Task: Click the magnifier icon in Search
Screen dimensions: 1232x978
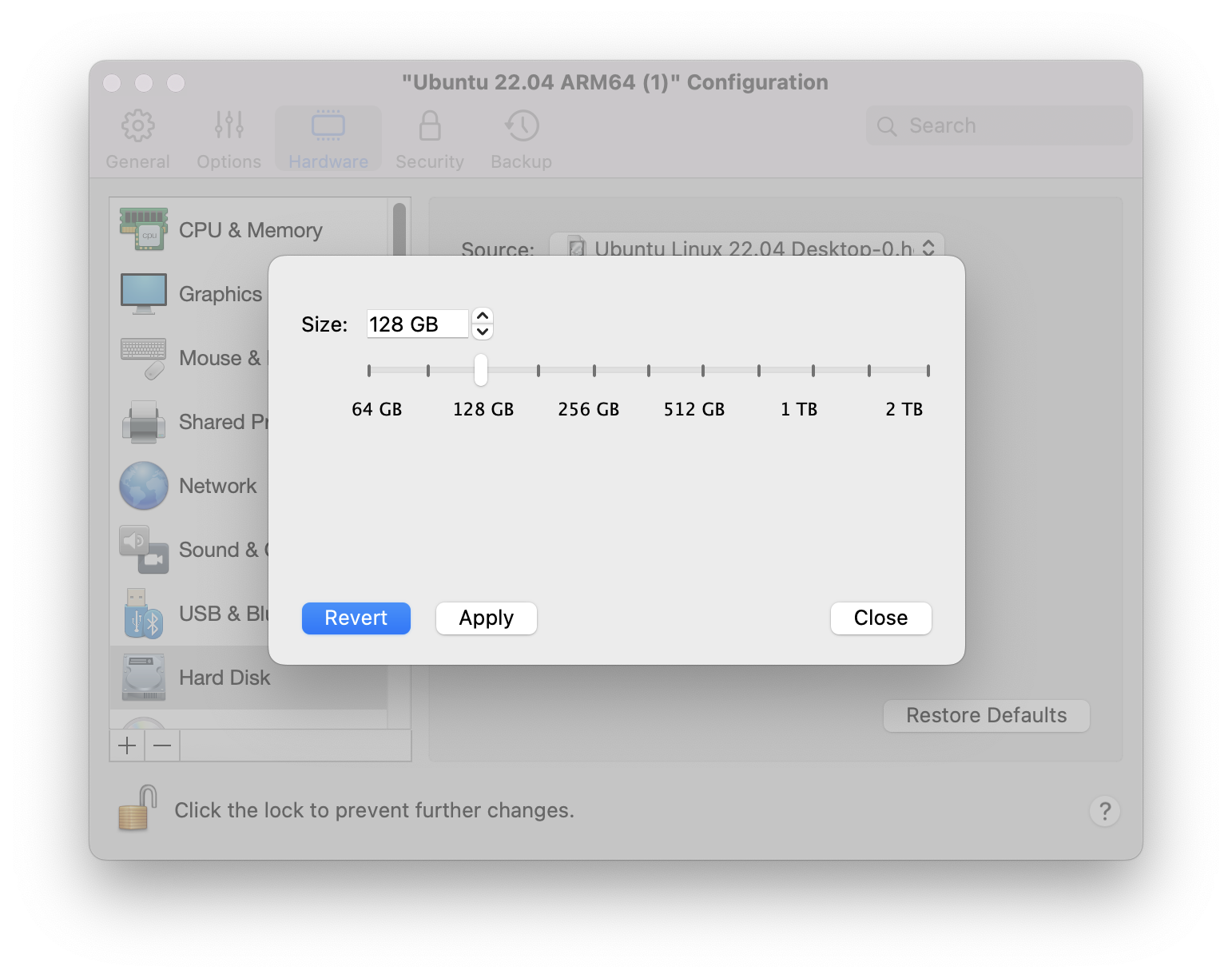Action: coord(887,126)
